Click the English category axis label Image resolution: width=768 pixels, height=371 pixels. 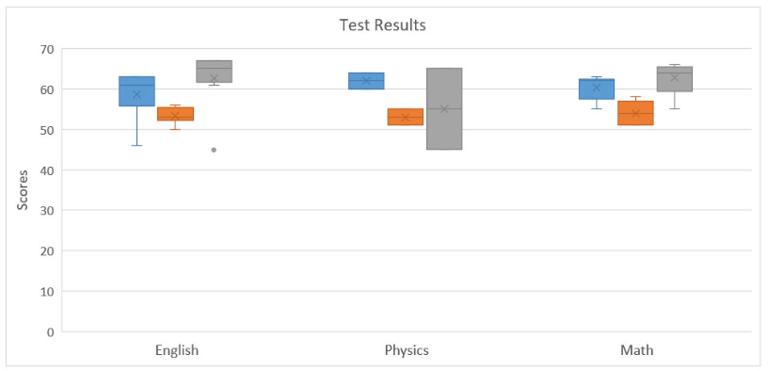point(177,351)
